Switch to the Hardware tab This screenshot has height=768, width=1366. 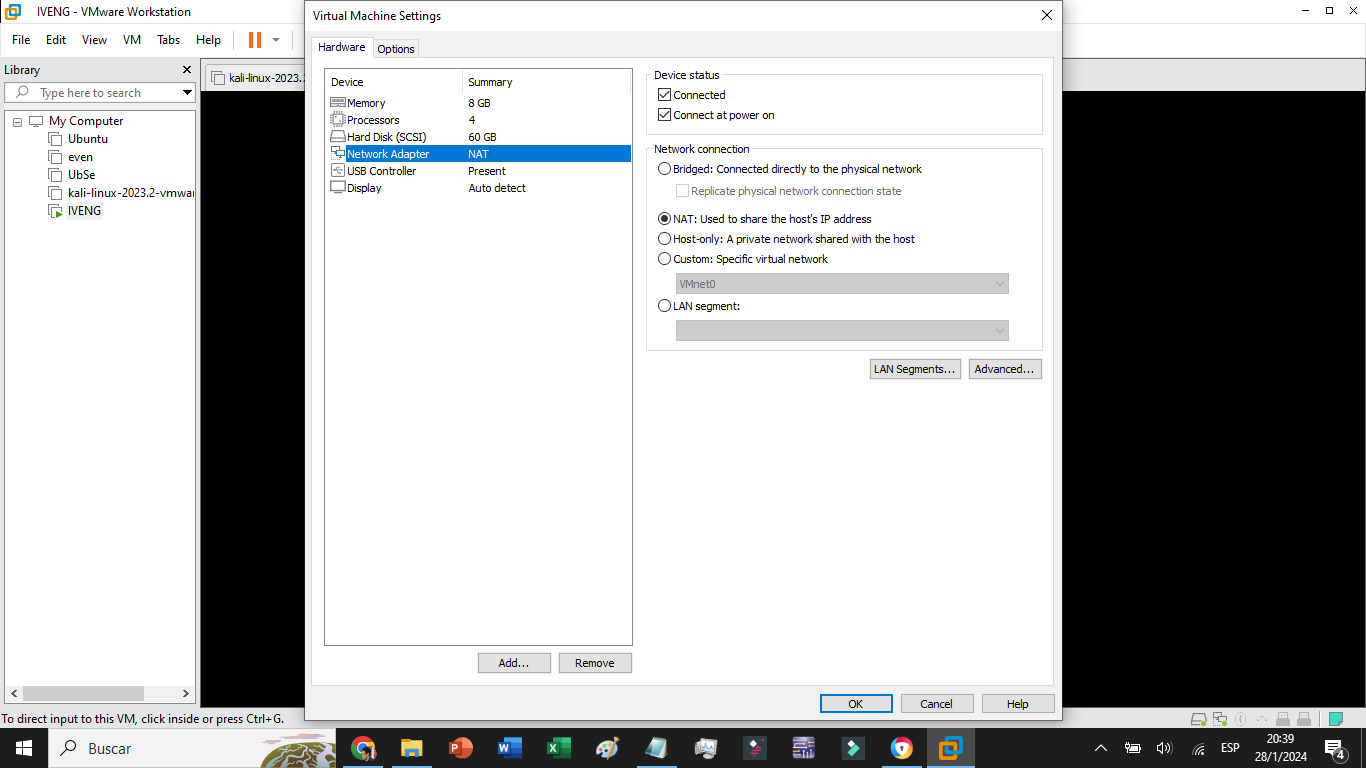pos(342,47)
